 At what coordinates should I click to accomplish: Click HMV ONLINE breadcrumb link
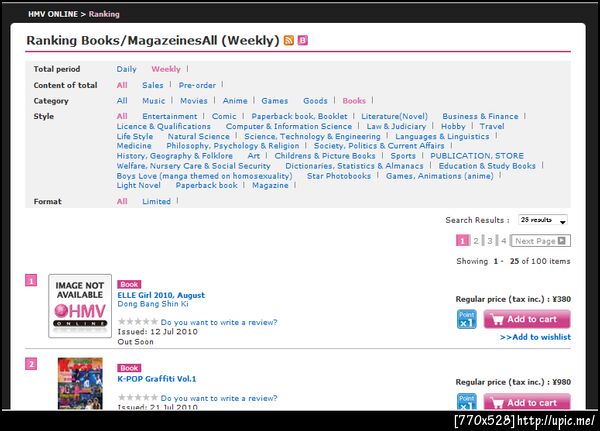(53, 14)
